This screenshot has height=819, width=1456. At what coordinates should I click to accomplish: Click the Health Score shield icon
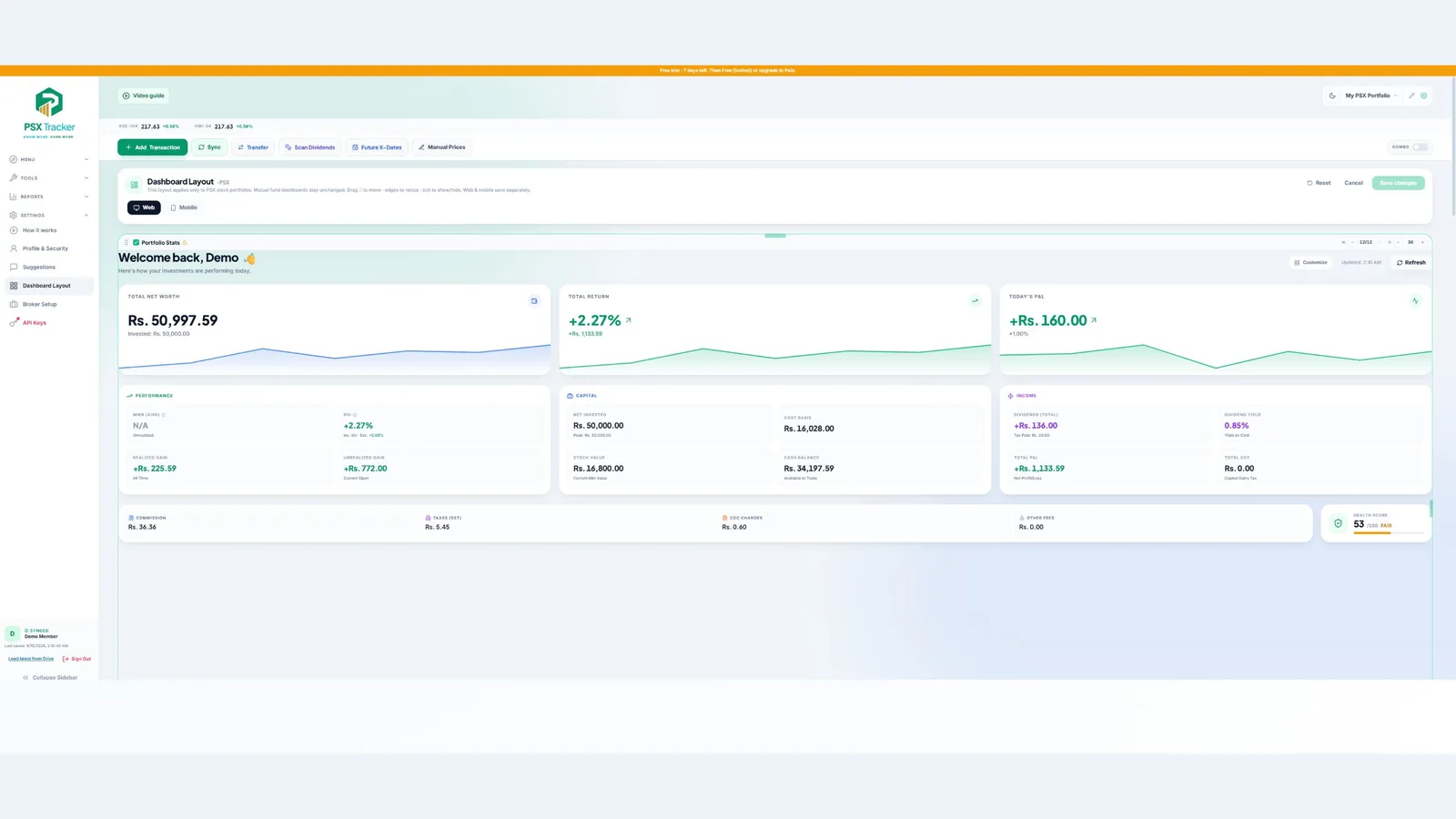[x=1338, y=523]
